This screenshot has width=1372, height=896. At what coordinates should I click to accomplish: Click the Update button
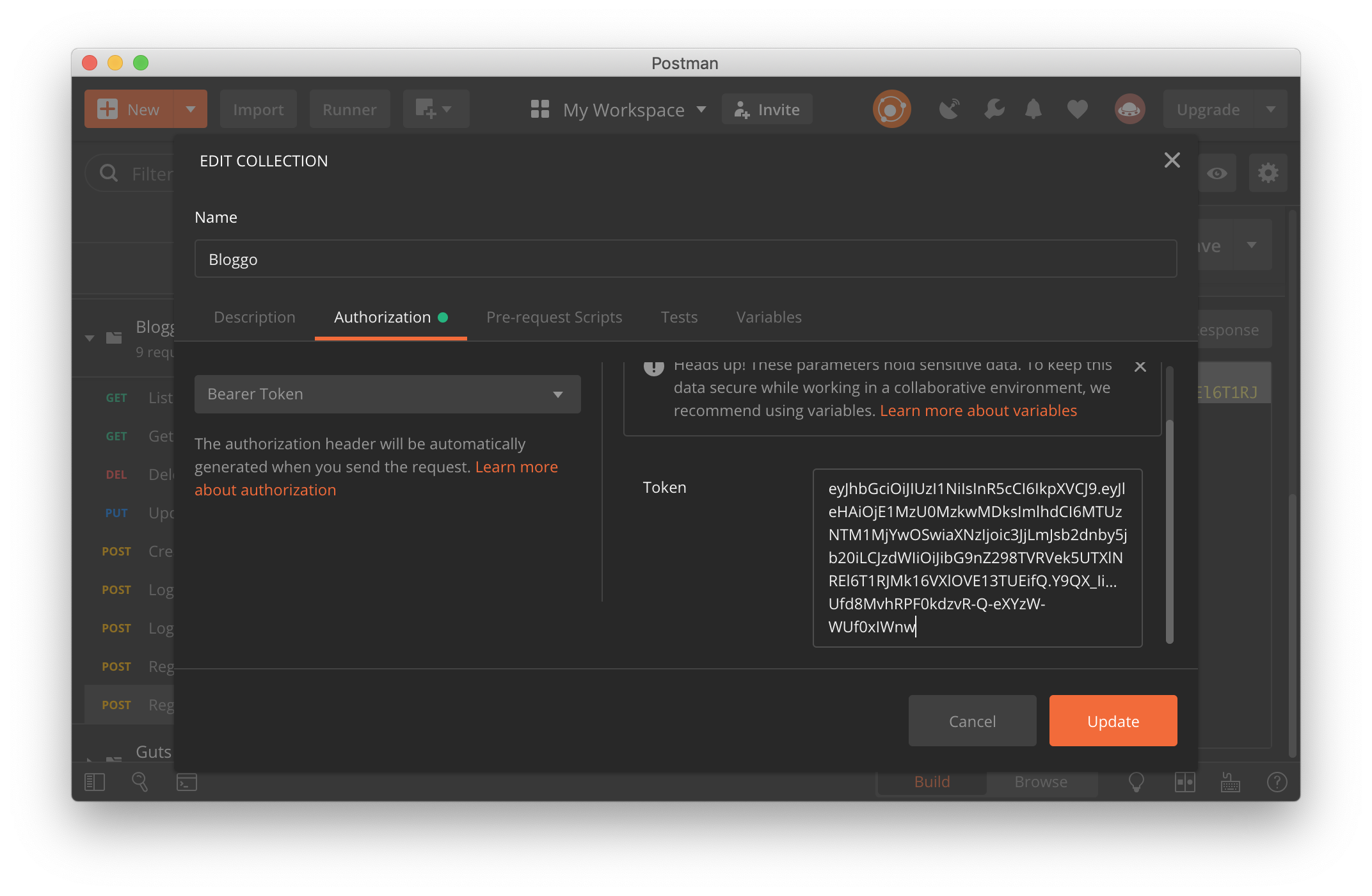click(x=1112, y=721)
